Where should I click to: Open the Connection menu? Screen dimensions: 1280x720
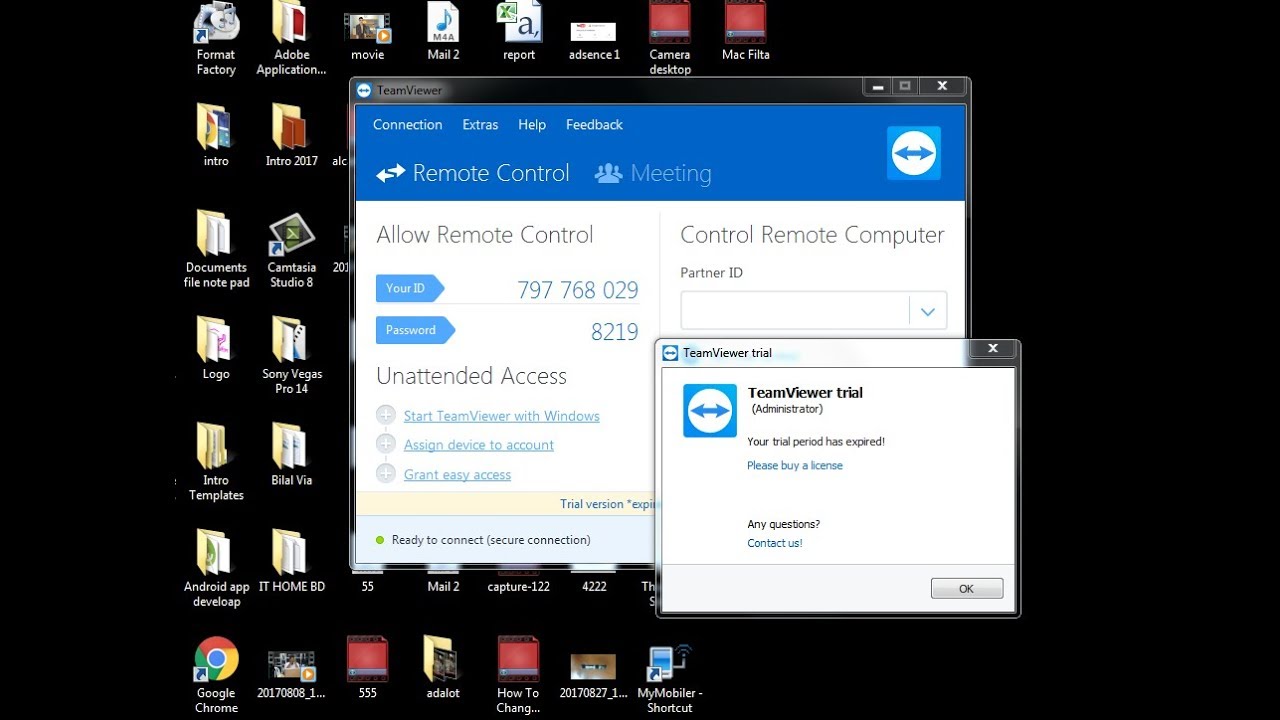tap(407, 125)
